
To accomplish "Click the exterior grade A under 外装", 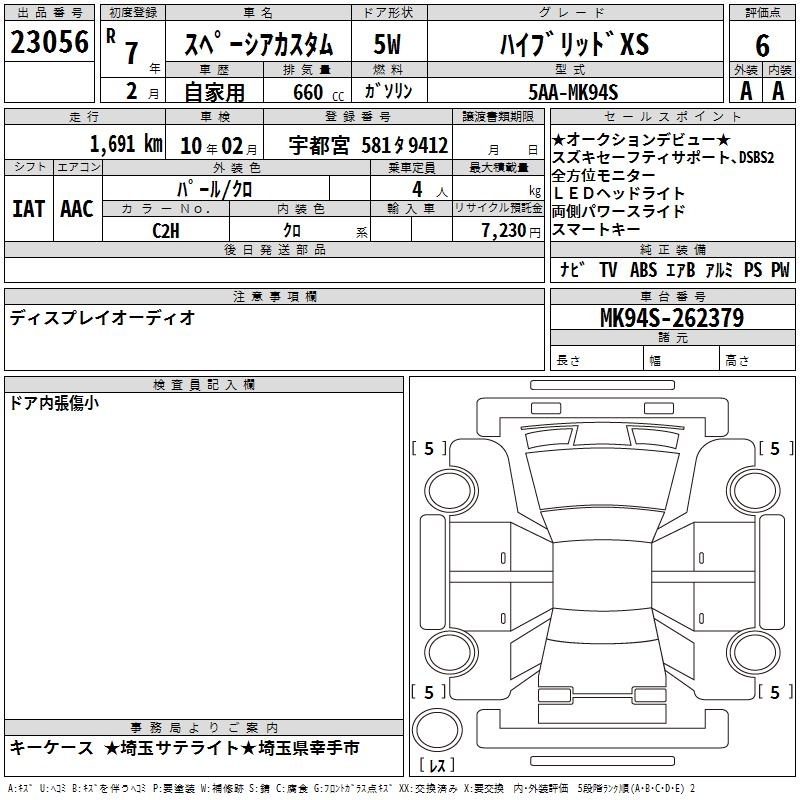I will click(x=745, y=90).
